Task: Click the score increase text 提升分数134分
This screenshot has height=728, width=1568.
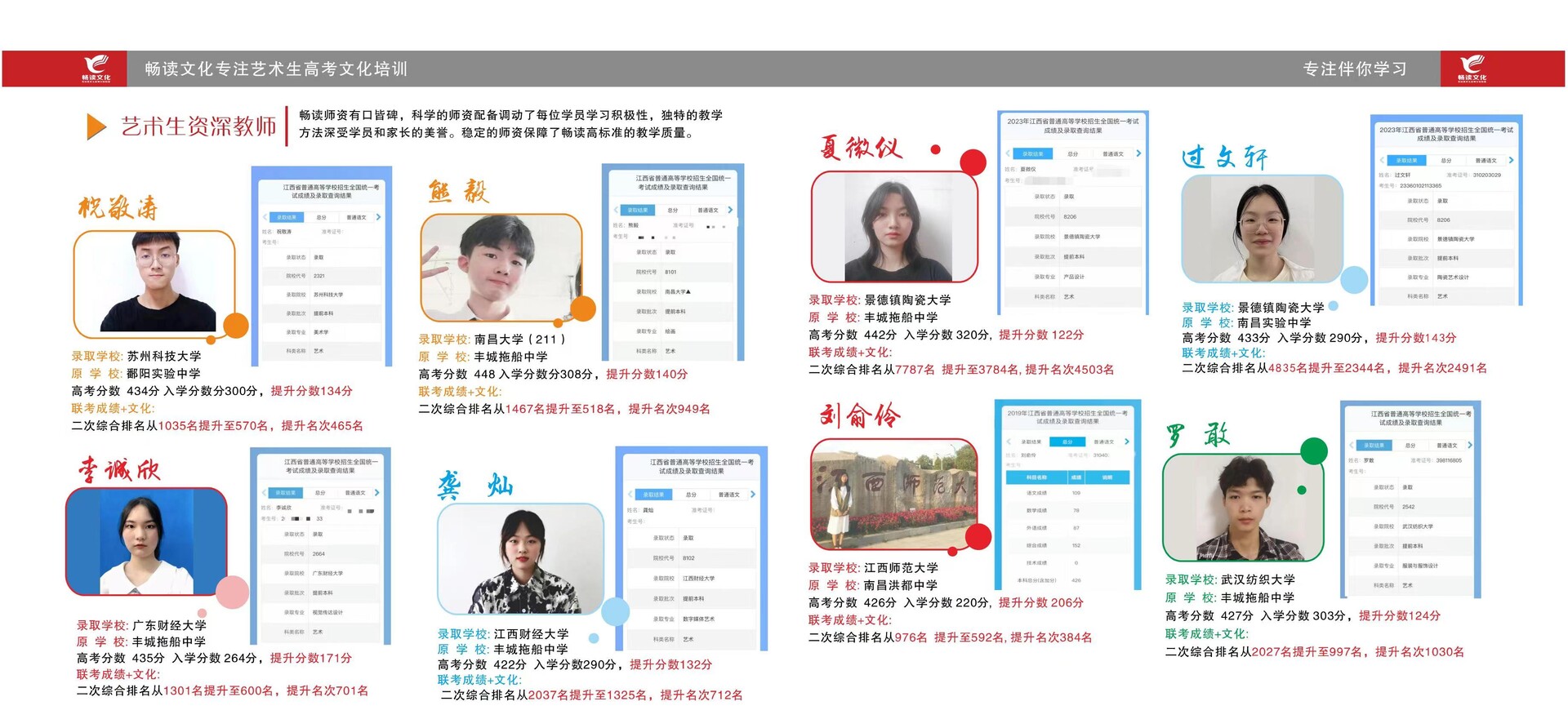Action: pyautogui.click(x=311, y=391)
